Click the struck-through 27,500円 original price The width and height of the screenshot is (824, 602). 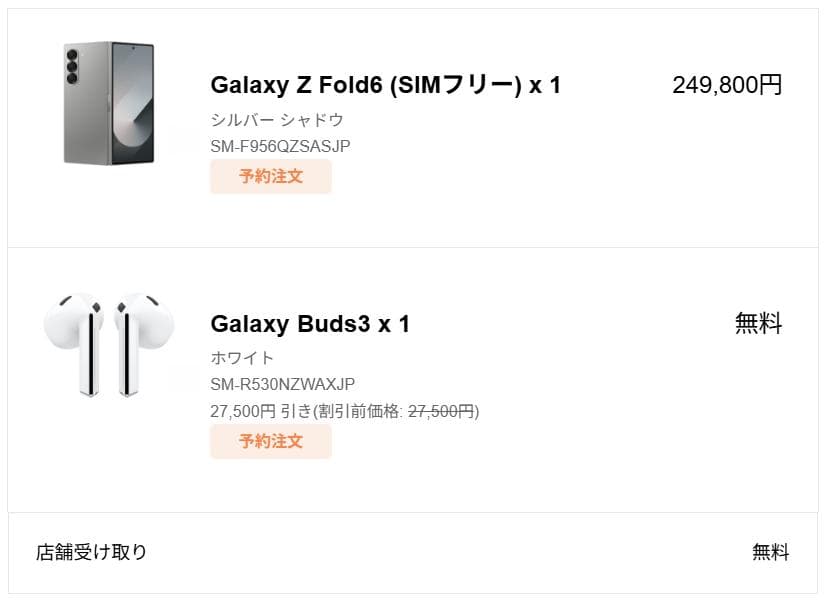pyautogui.click(x=442, y=410)
